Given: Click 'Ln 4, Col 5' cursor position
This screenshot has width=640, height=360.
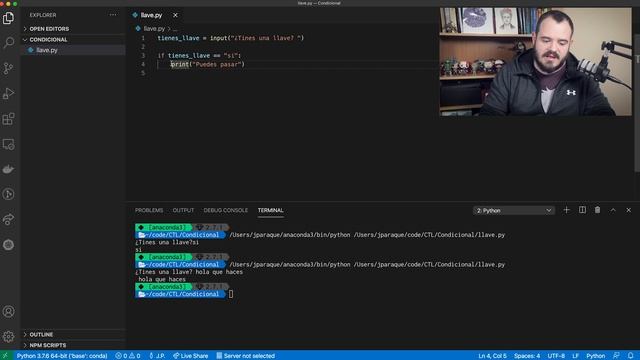Looking at the screenshot, I should (x=492, y=356).
